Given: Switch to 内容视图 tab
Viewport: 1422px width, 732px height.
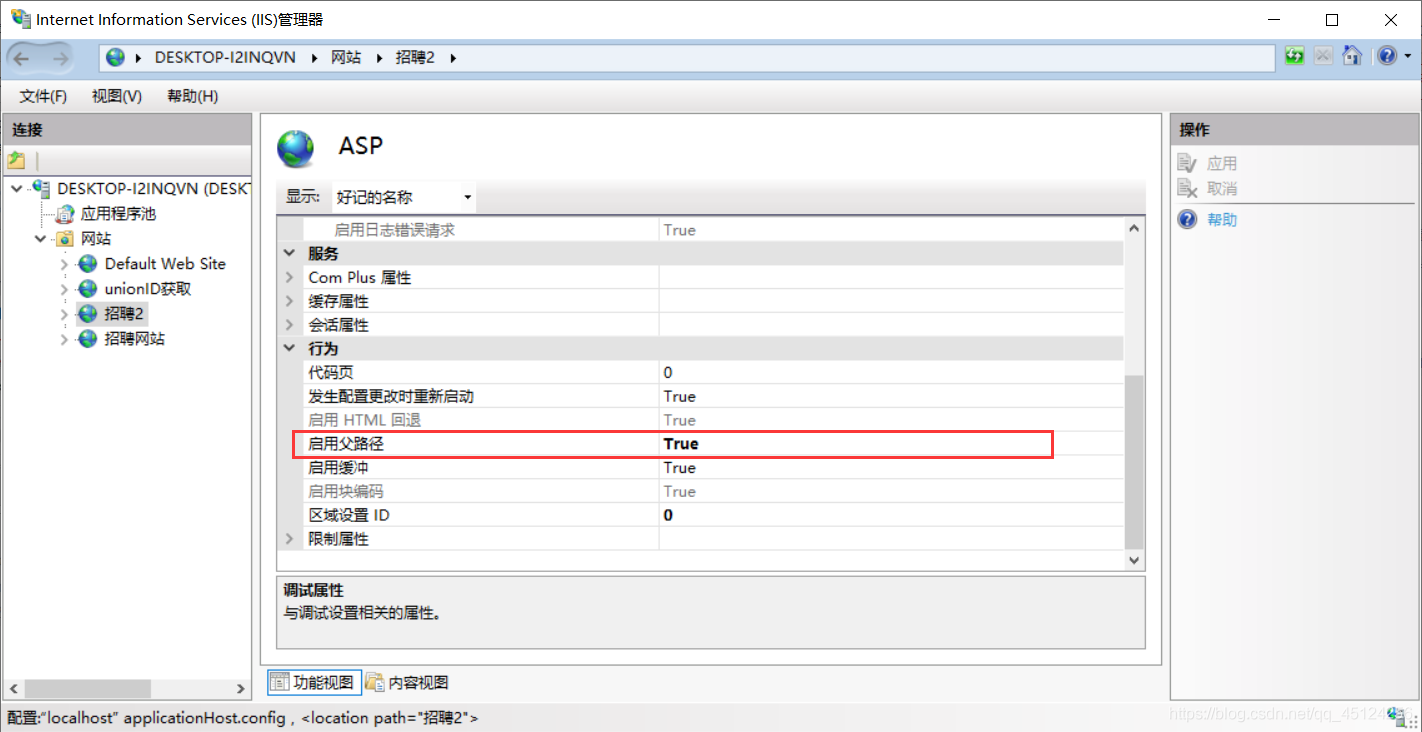Looking at the screenshot, I should tap(407, 682).
